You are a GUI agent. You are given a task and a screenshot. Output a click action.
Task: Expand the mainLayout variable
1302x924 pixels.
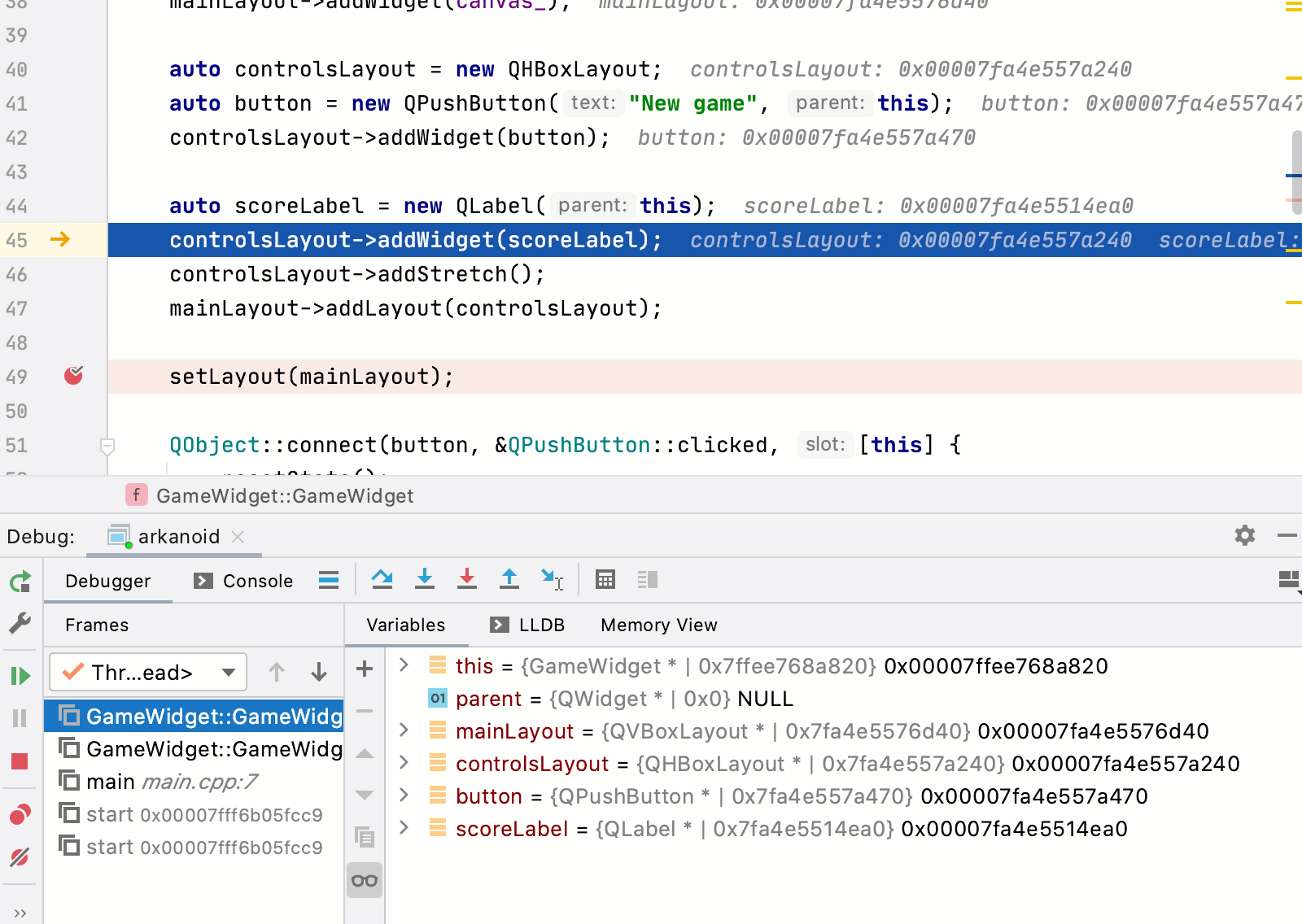[404, 730]
